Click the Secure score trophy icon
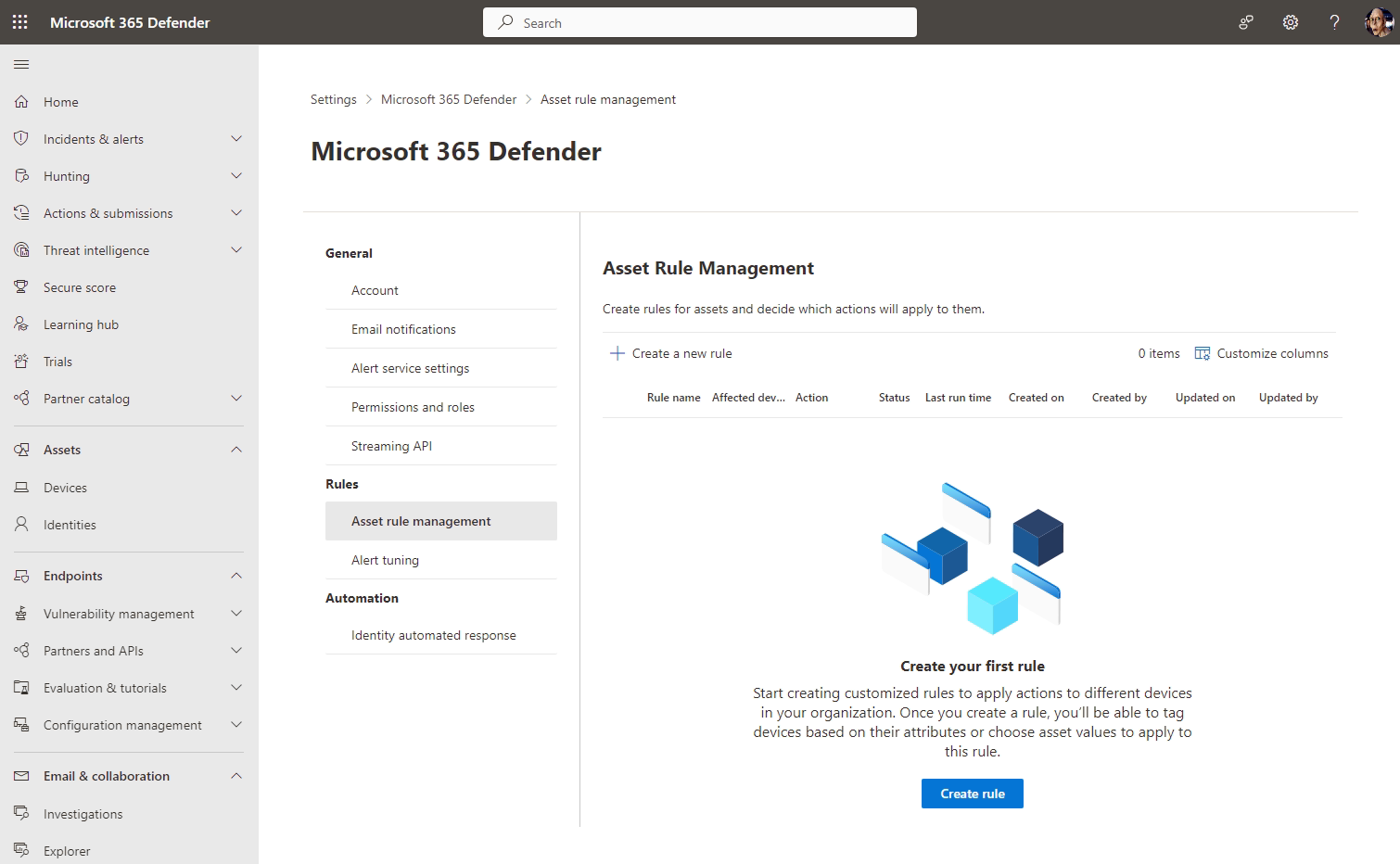 coord(21,287)
